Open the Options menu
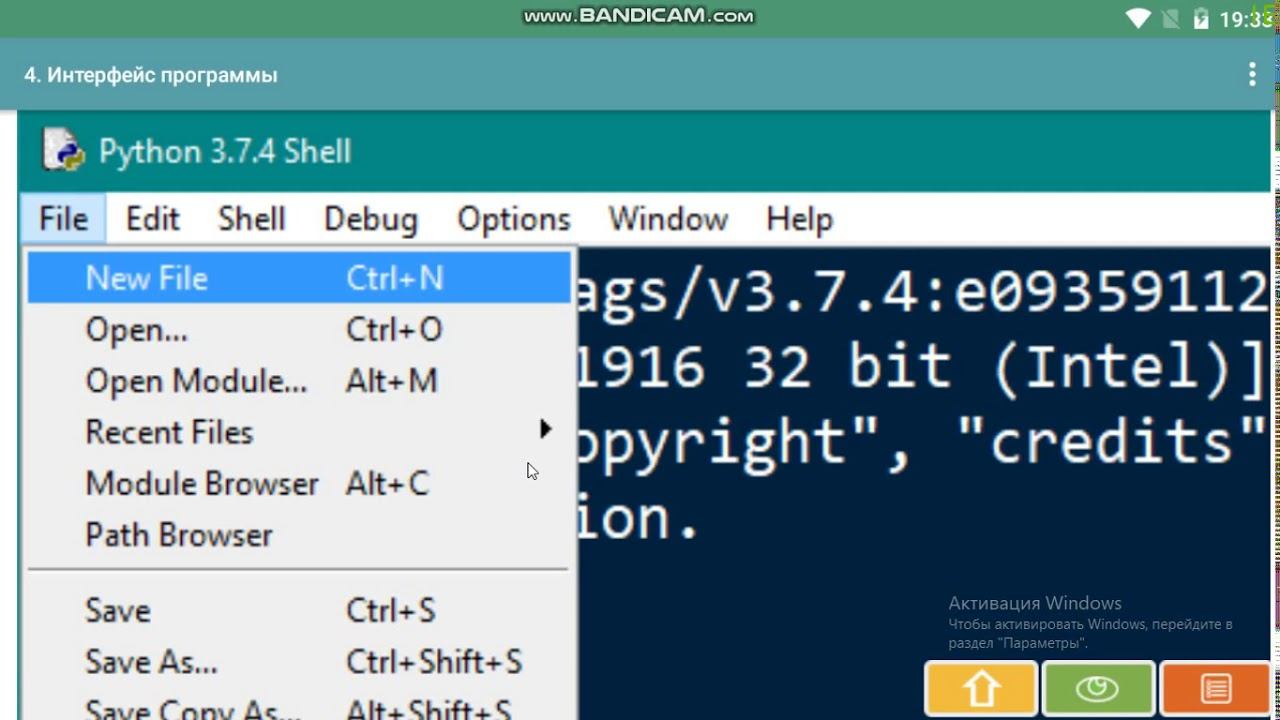The width and height of the screenshot is (1280, 720). (x=513, y=219)
